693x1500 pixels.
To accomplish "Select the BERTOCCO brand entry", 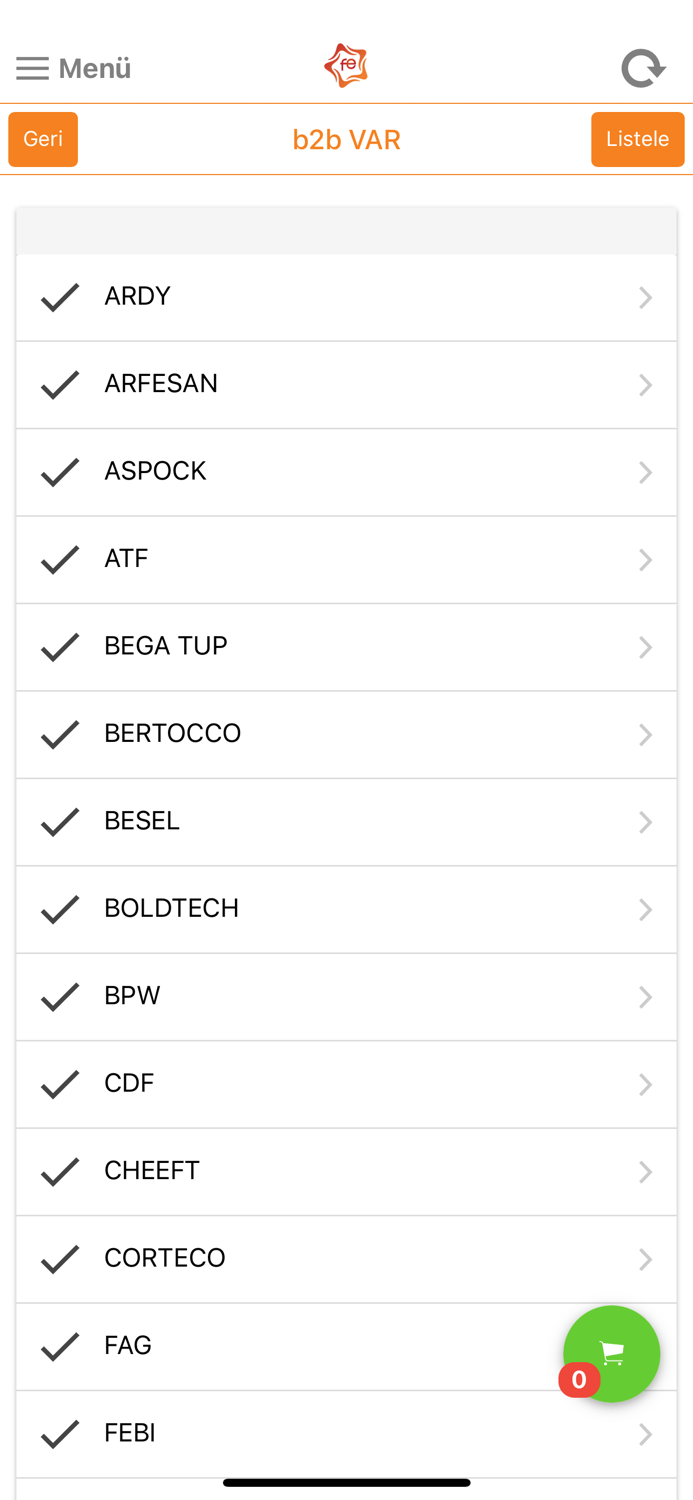I will 346,734.
